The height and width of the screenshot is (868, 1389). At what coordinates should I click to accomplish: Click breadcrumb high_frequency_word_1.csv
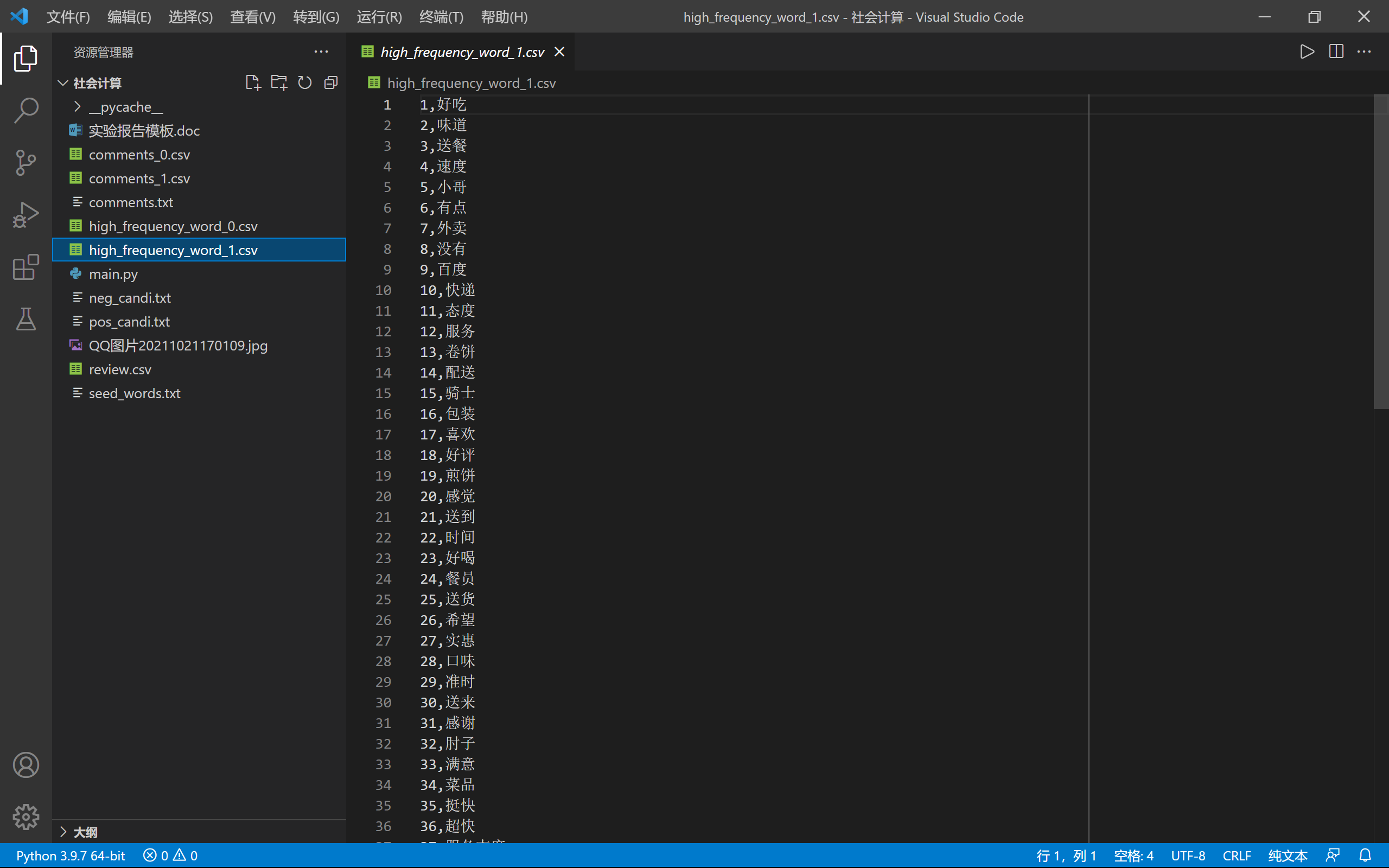(x=470, y=83)
